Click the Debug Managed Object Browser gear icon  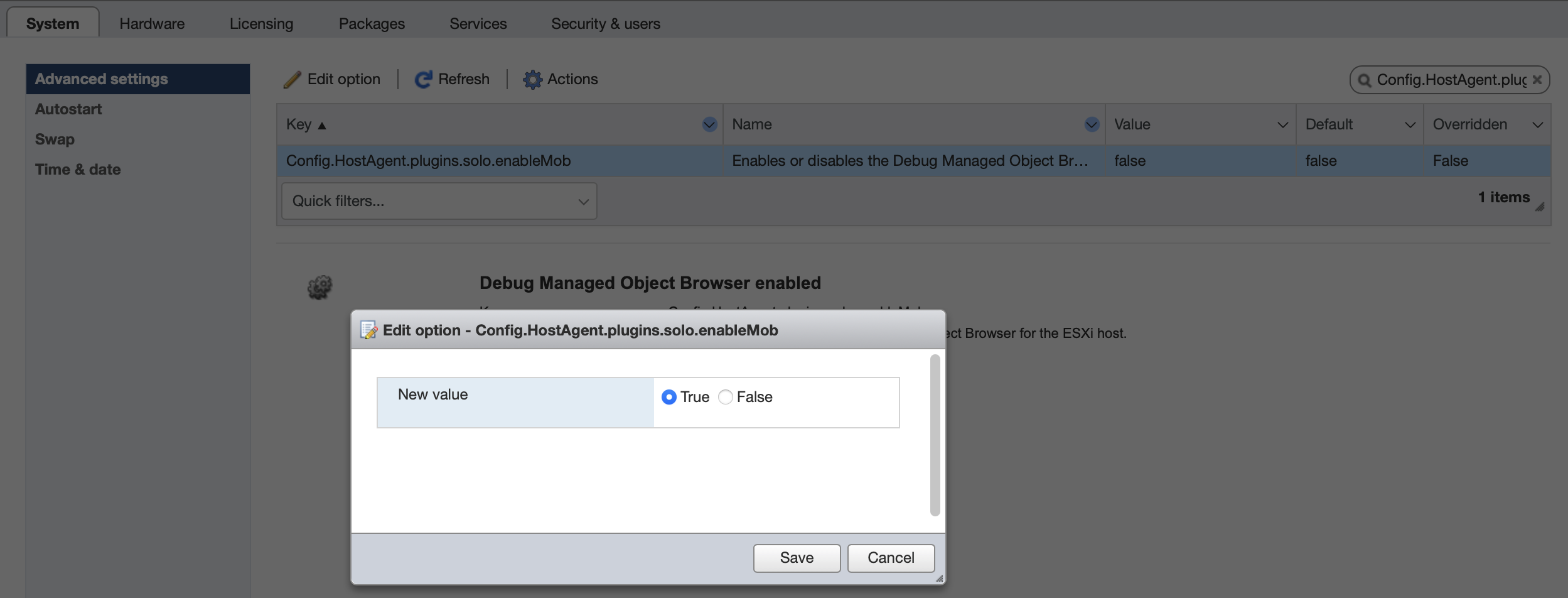coord(320,287)
